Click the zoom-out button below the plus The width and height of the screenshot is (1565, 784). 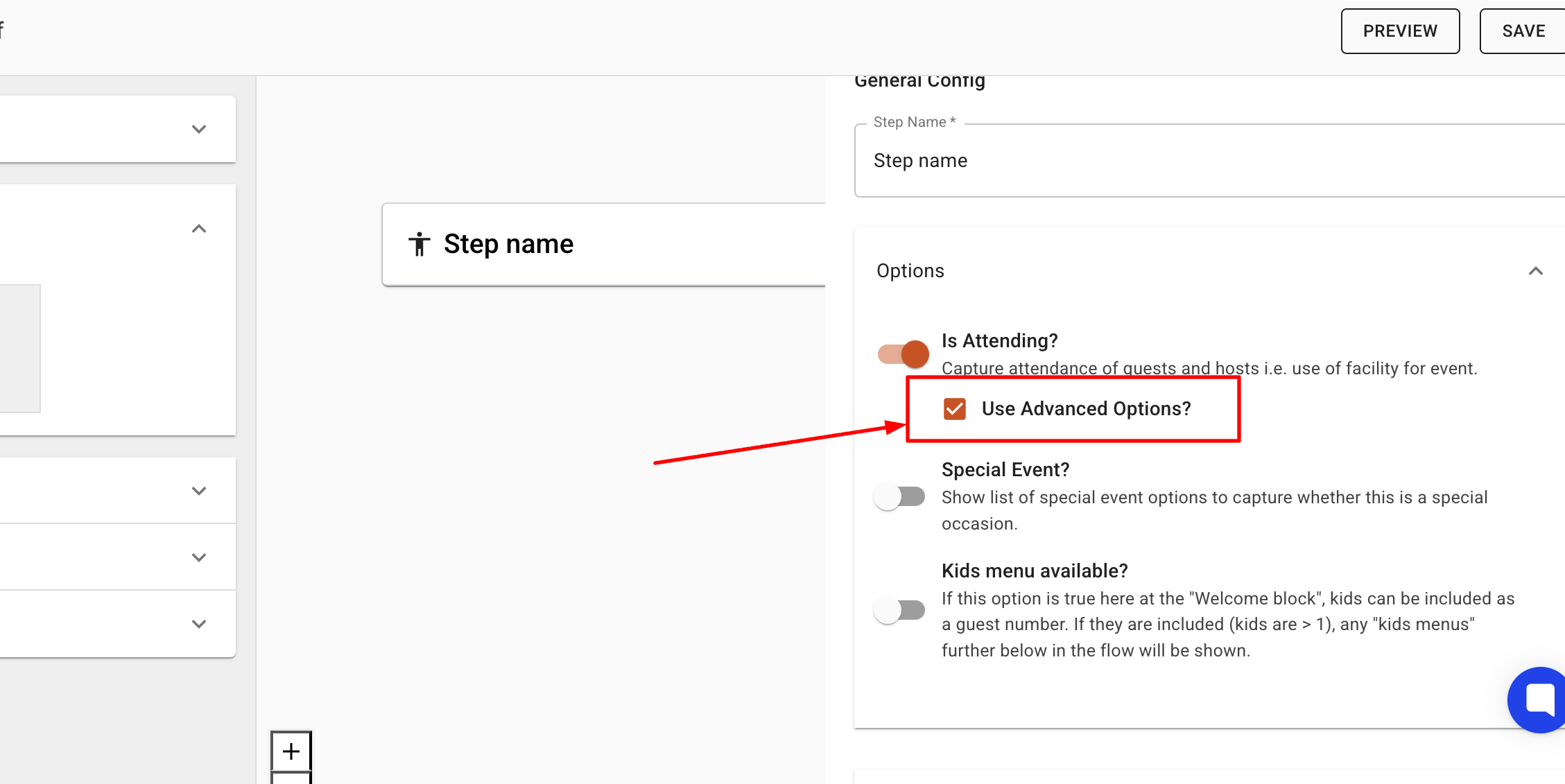click(x=291, y=779)
